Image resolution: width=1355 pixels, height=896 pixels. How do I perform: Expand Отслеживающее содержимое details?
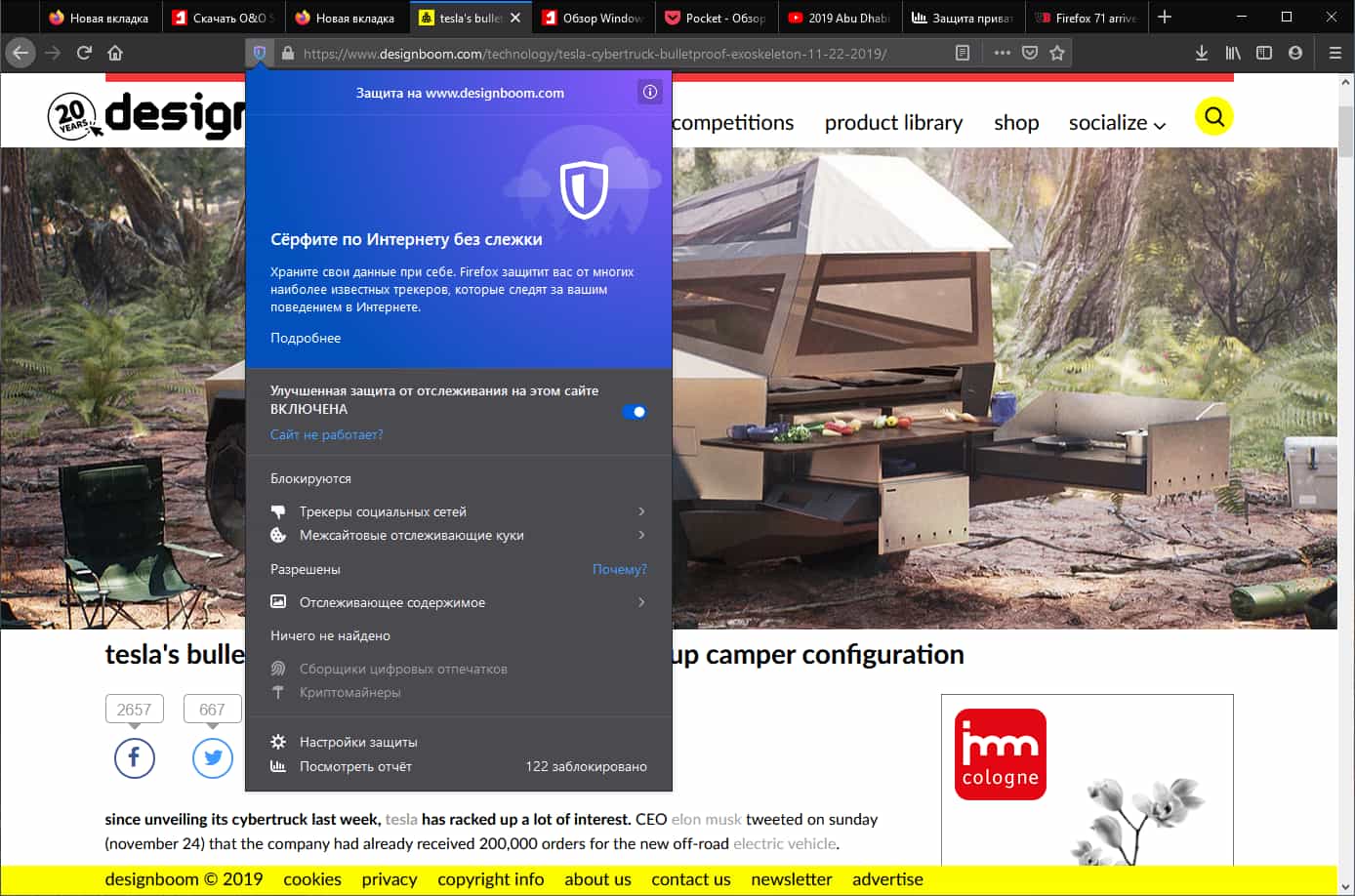tap(458, 602)
